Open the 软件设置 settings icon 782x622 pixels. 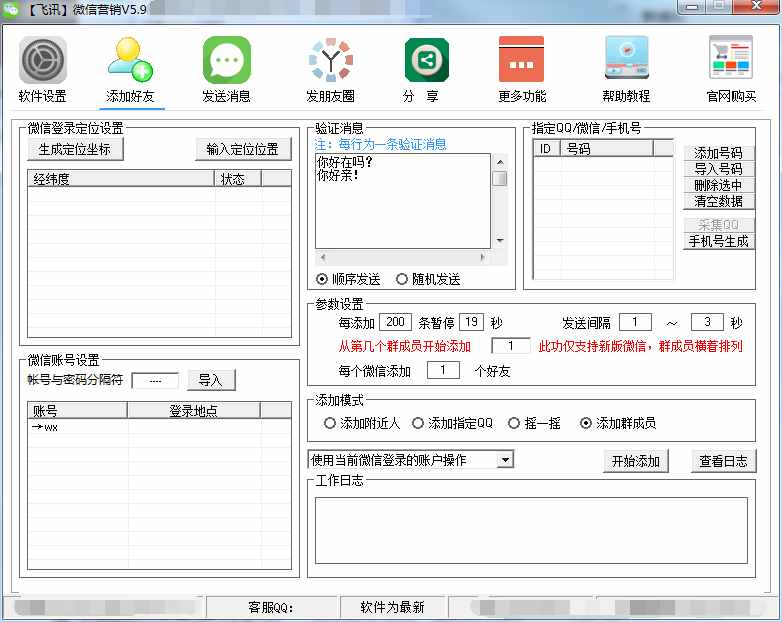pos(42,60)
